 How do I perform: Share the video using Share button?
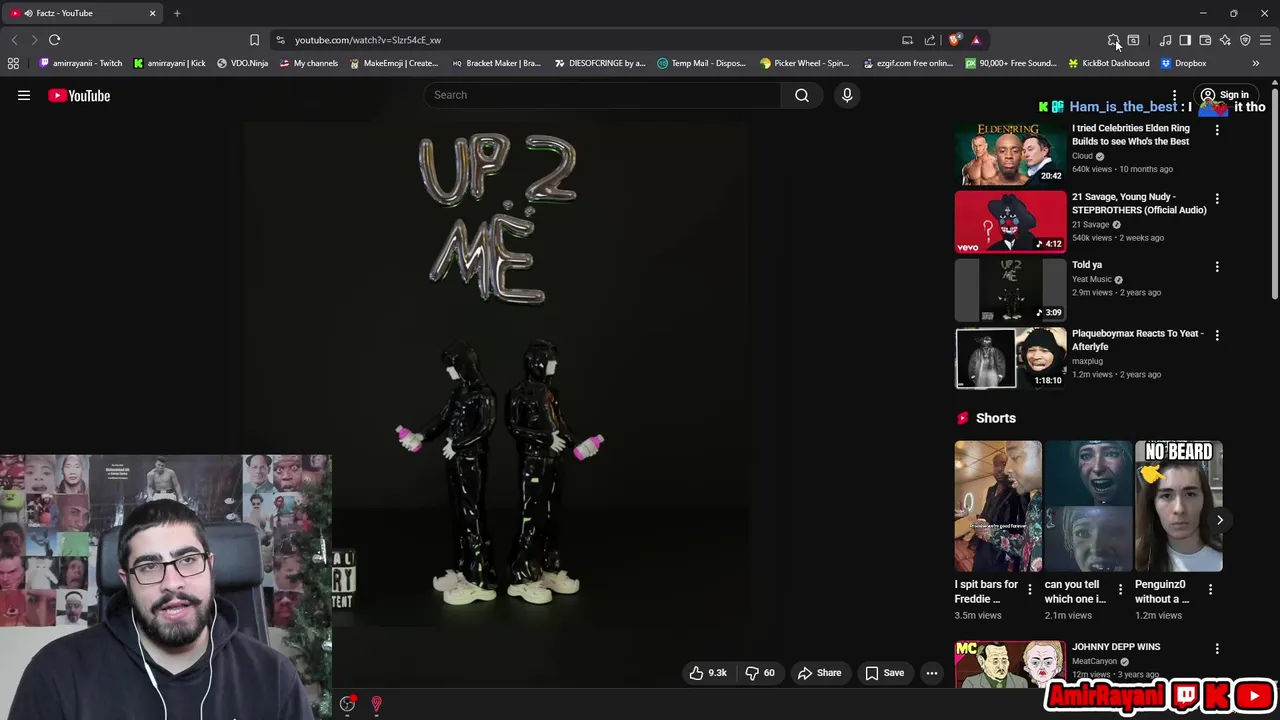(820, 673)
